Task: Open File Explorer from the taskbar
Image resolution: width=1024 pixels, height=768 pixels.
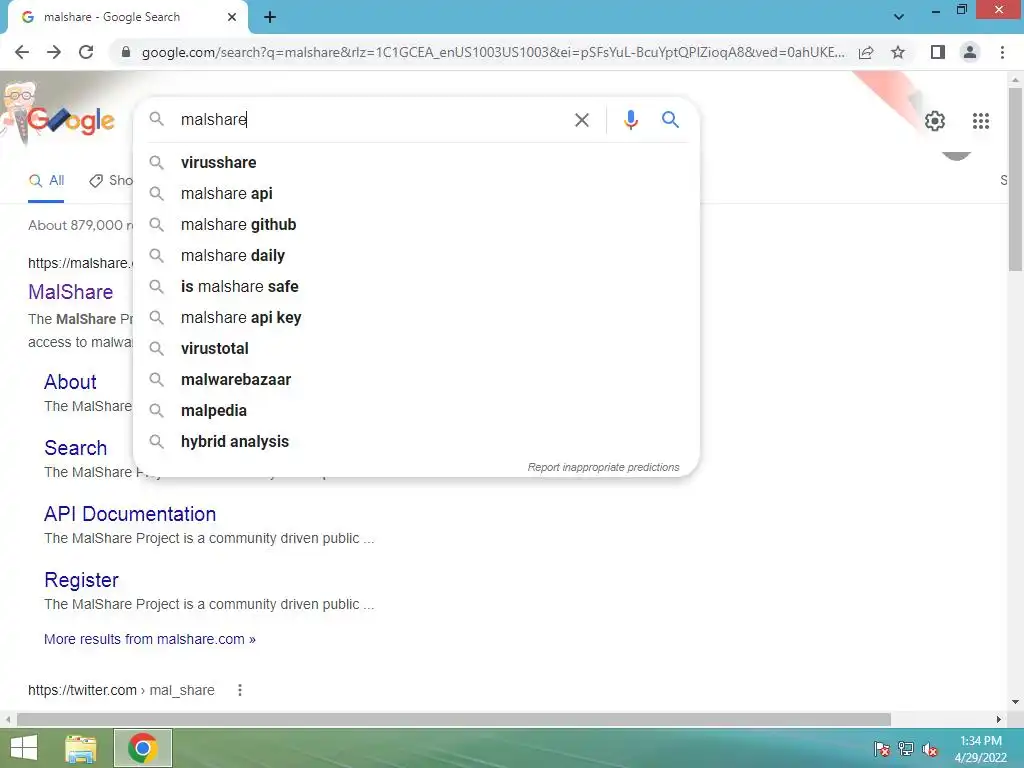Action: [x=81, y=748]
